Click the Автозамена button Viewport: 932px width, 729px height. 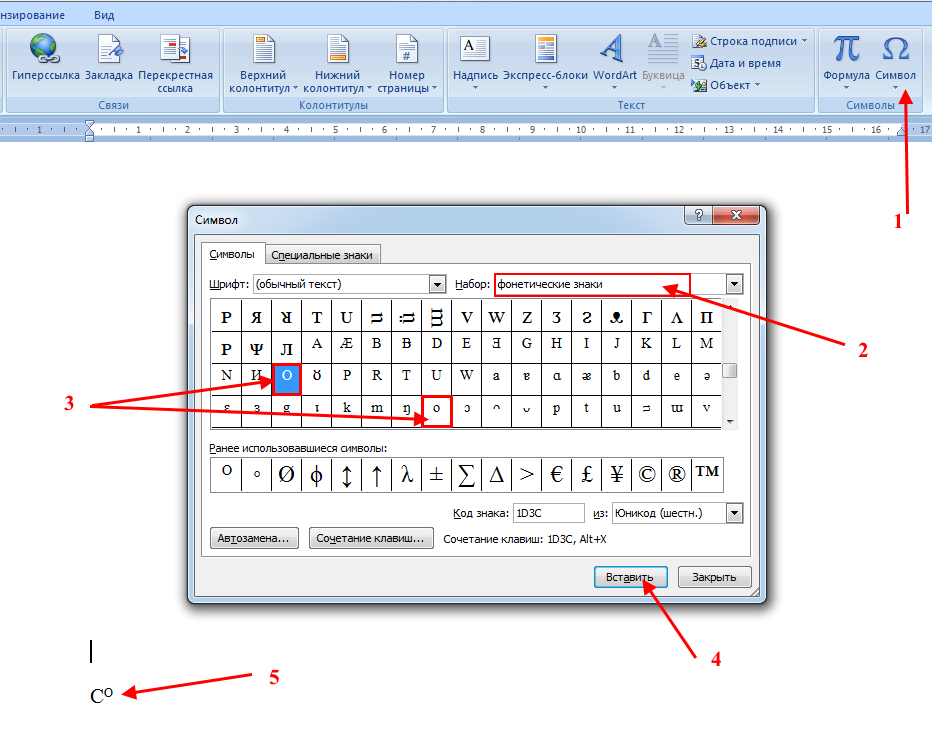click(254, 538)
